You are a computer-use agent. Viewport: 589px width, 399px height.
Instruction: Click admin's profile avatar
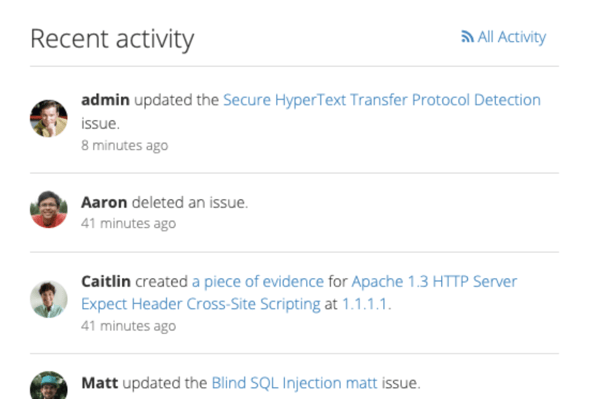pyautogui.click(x=49, y=118)
